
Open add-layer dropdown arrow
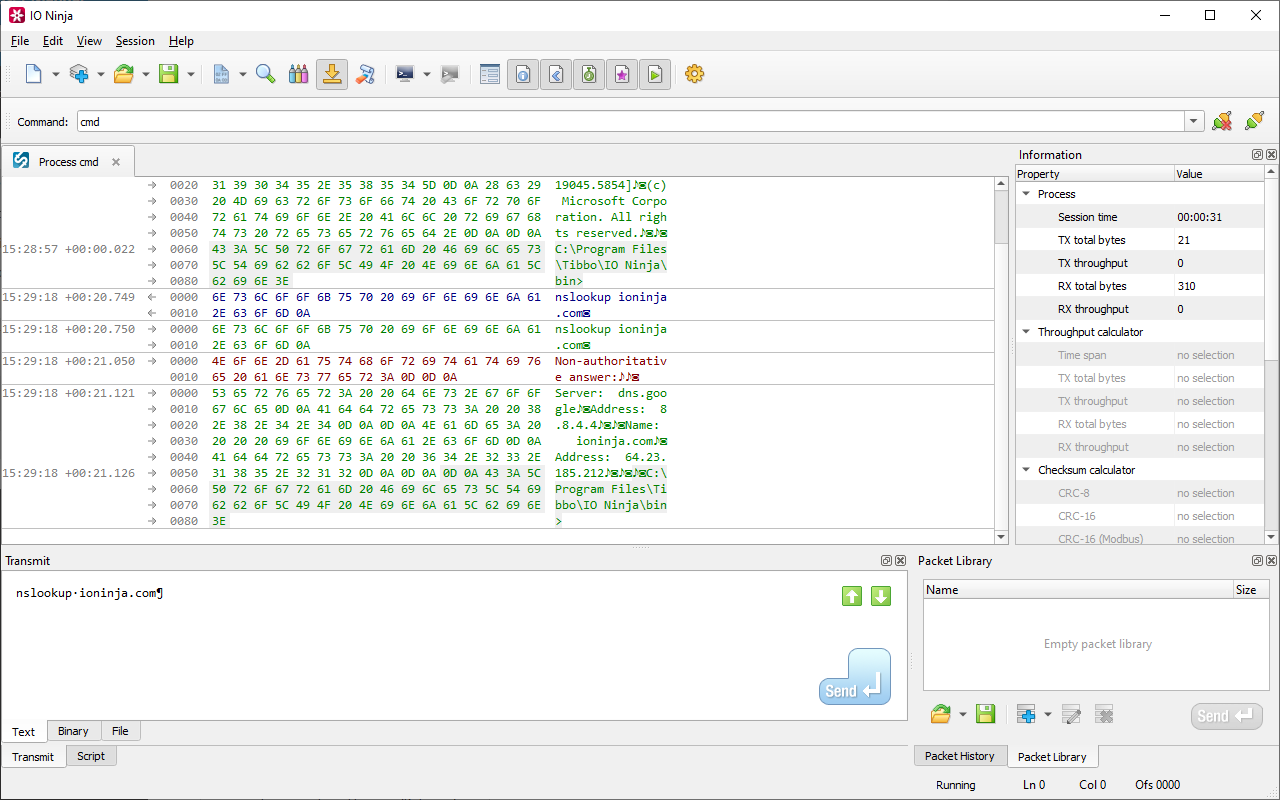point(100,74)
